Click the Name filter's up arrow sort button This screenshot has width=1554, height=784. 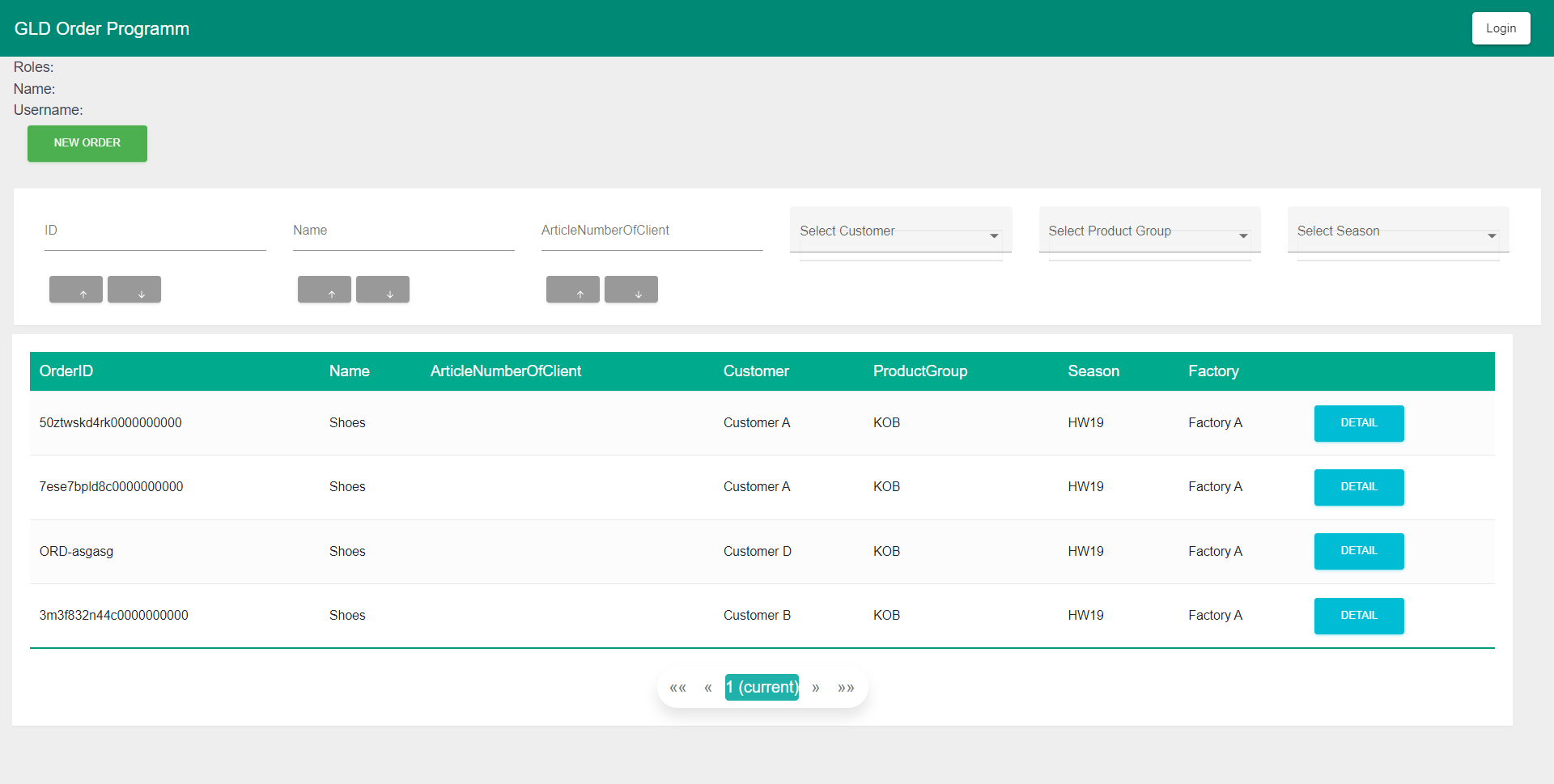[325, 290]
